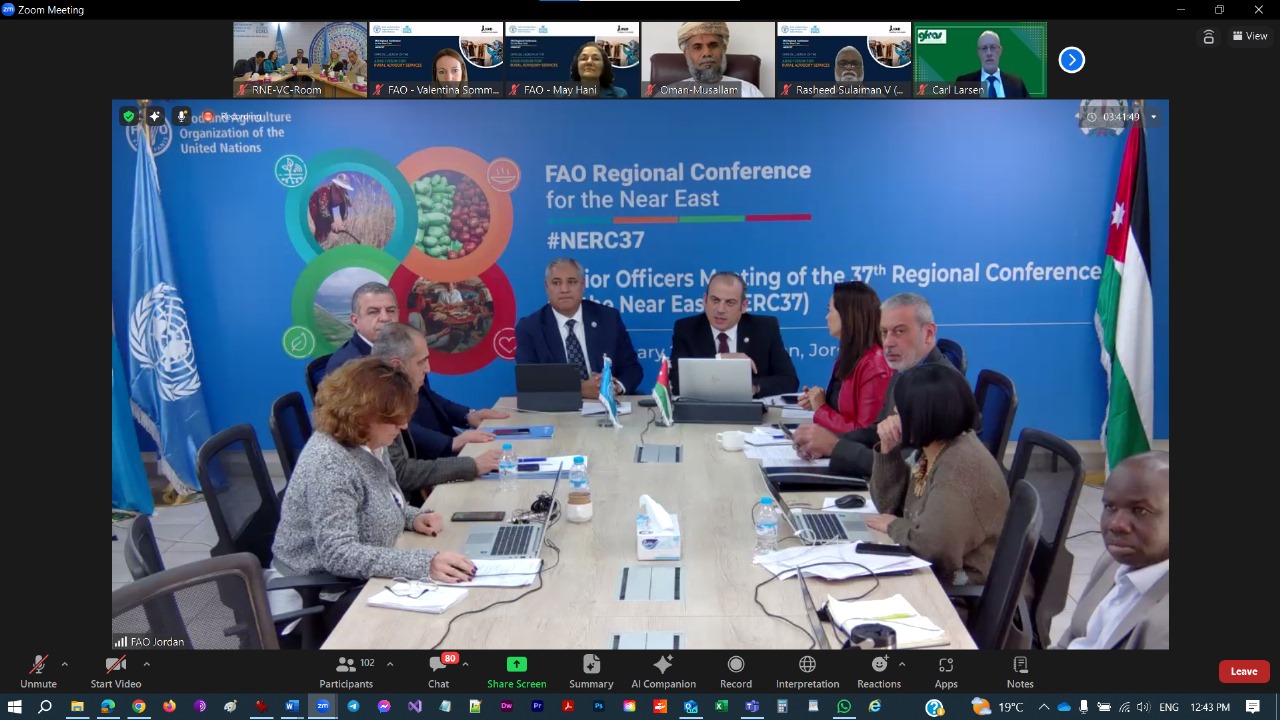Click the Recording indicator in the video
Screen dimensions: 1280x720
point(232,117)
